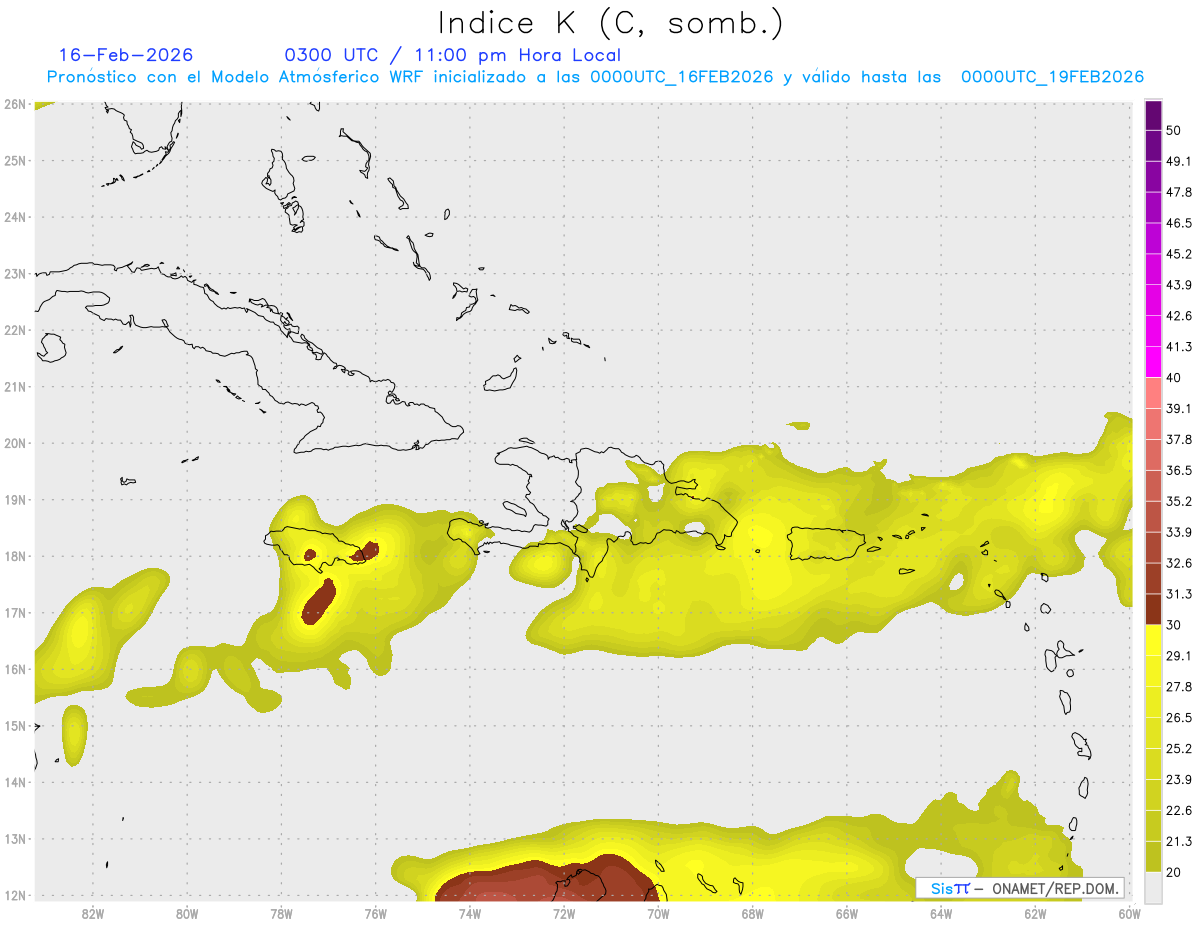Click the latitude label '20N'
The width and height of the screenshot is (1200, 927).
pyautogui.click(x=14, y=443)
